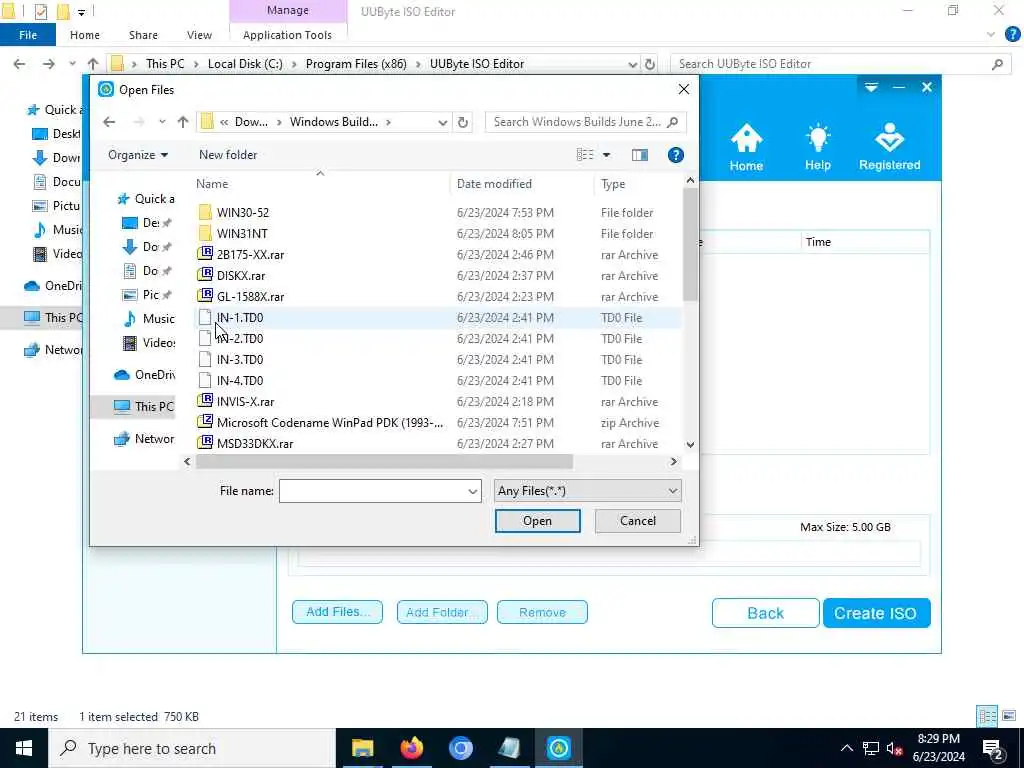Expand the dialog address bar path dropdown
The width and height of the screenshot is (1024, 768).
pyautogui.click(x=443, y=121)
